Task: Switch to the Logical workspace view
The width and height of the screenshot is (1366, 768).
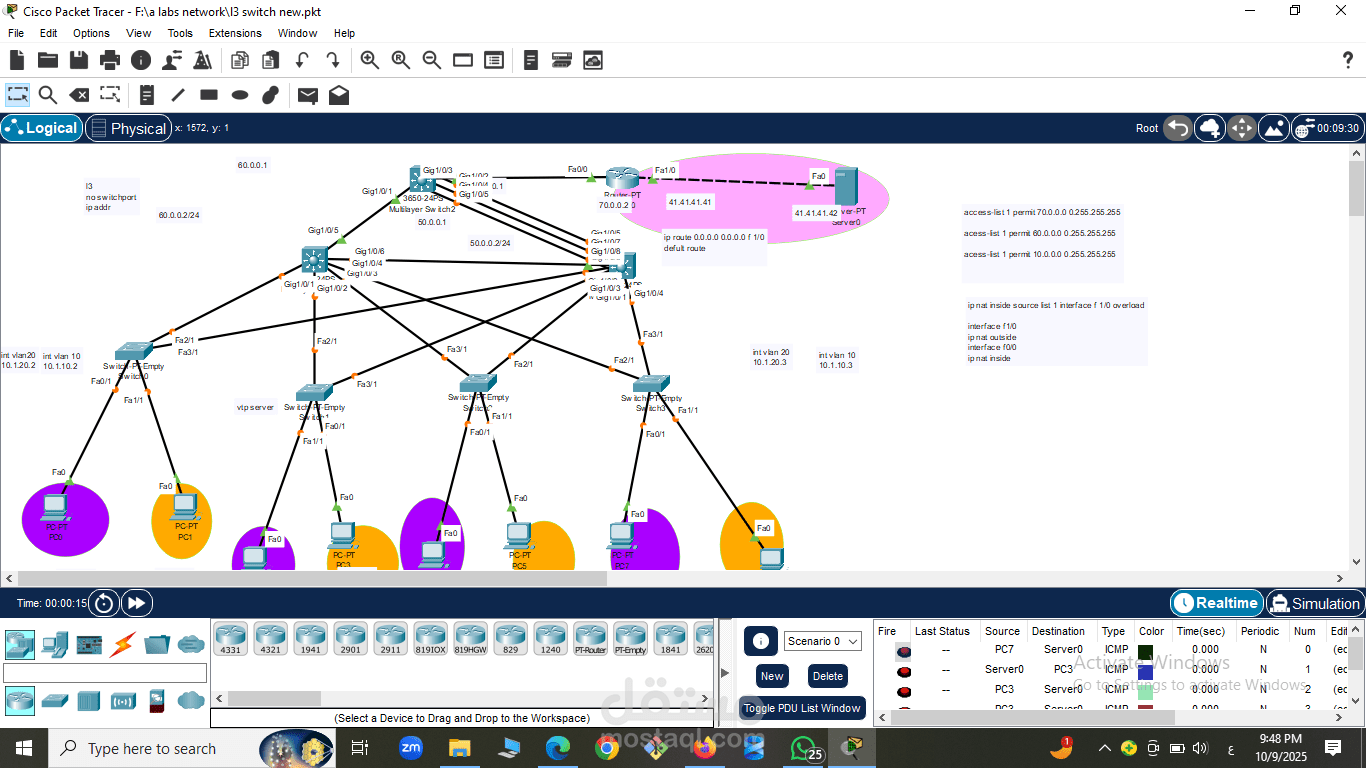Action: point(41,128)
